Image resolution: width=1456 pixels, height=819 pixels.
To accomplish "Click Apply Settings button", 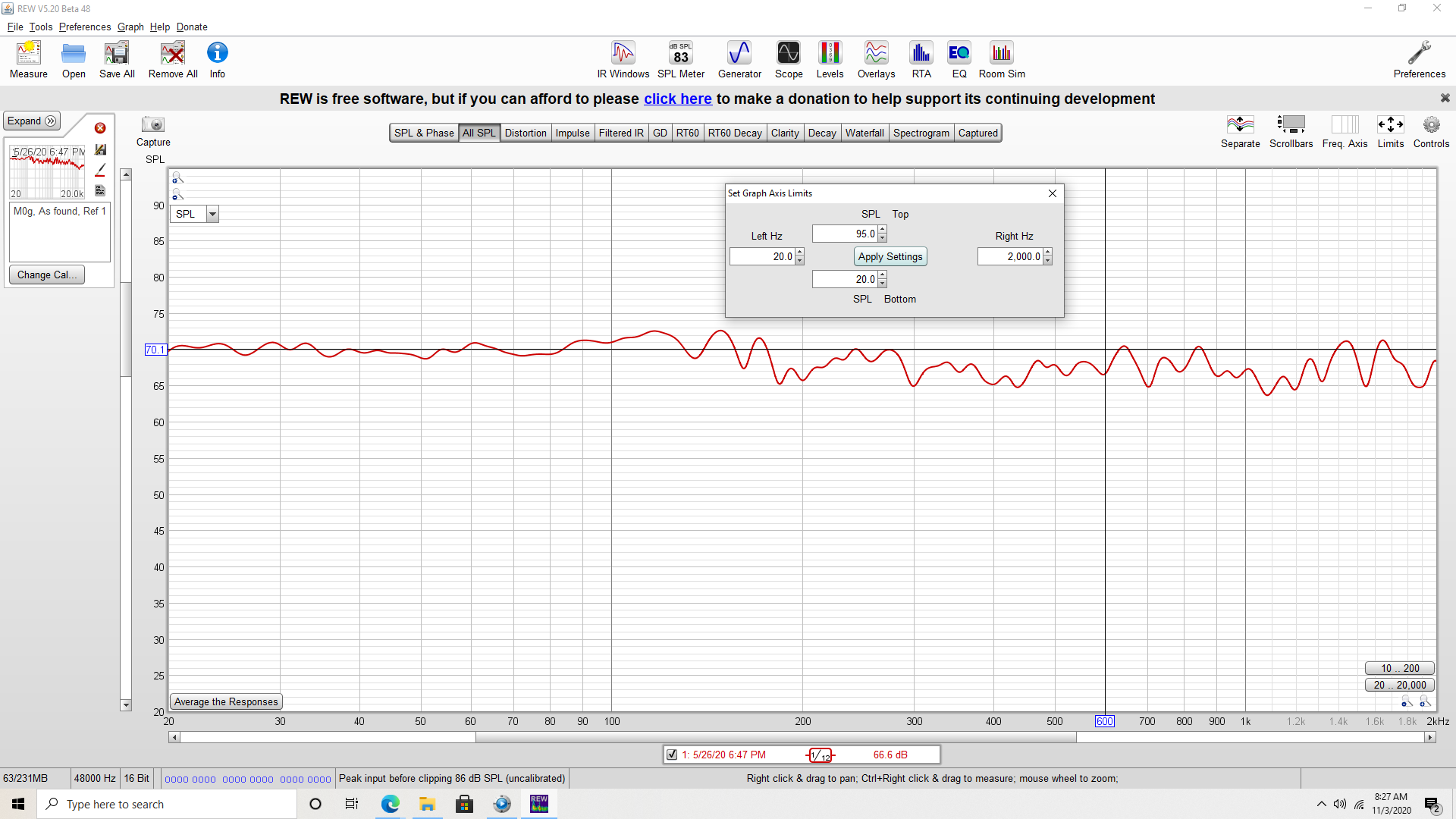I will tap(890, 257).
